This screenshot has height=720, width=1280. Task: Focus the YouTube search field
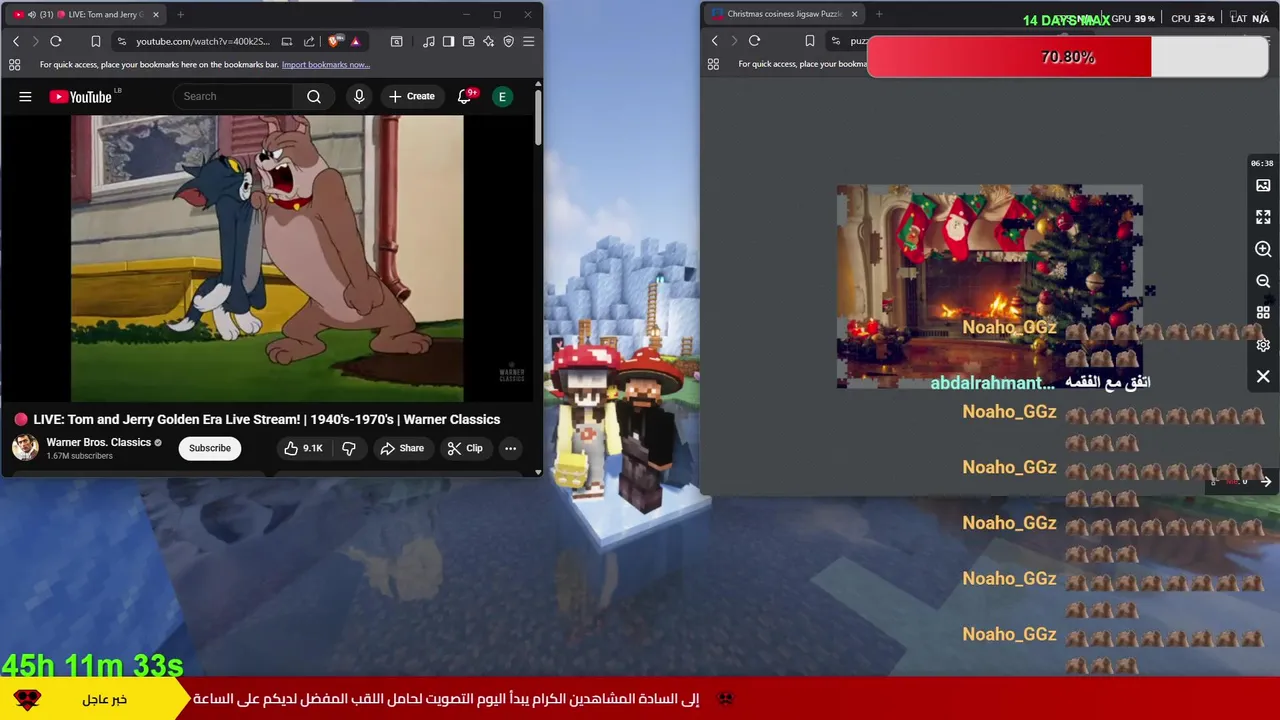(x=233, y=96)
